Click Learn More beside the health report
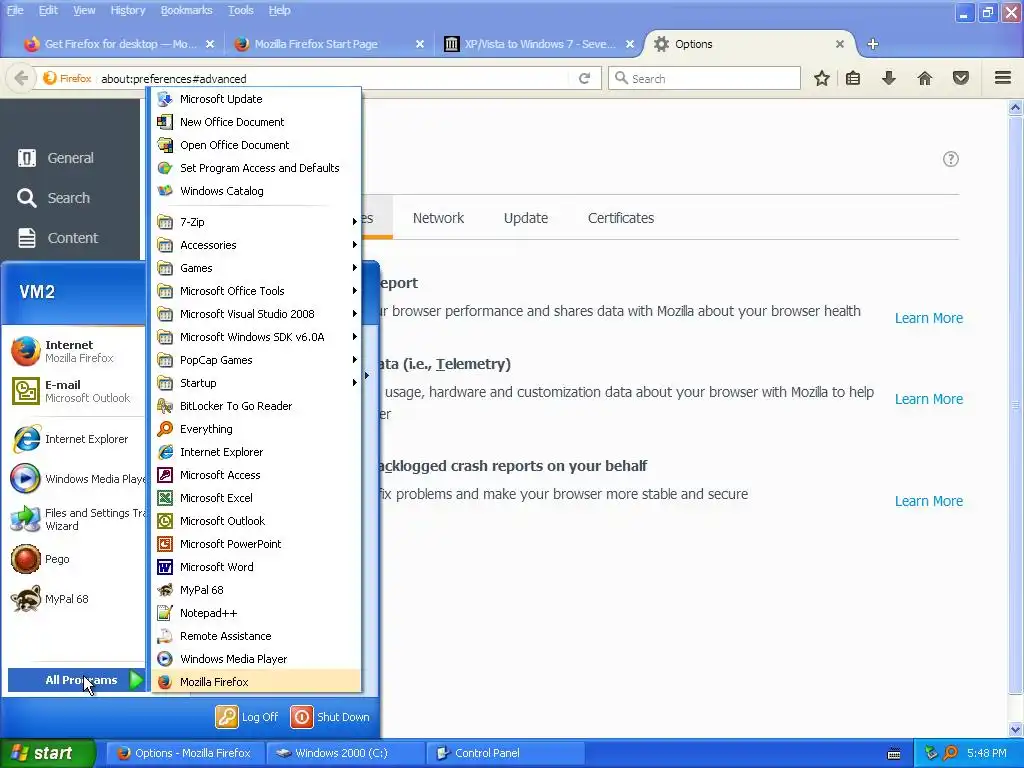This screenshot has width=1024, height=768. point(929,318)
